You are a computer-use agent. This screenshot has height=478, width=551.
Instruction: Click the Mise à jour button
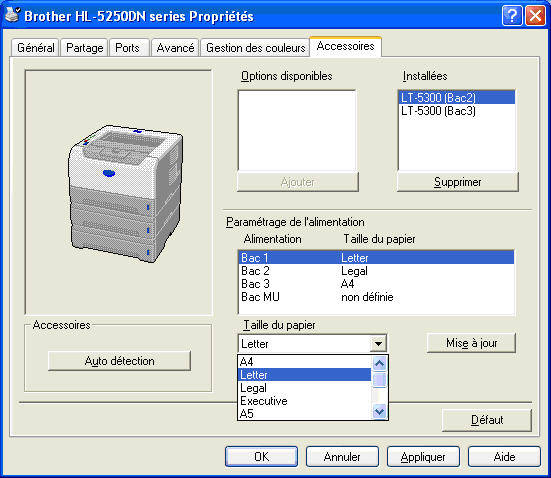click(x=471, y=343)
